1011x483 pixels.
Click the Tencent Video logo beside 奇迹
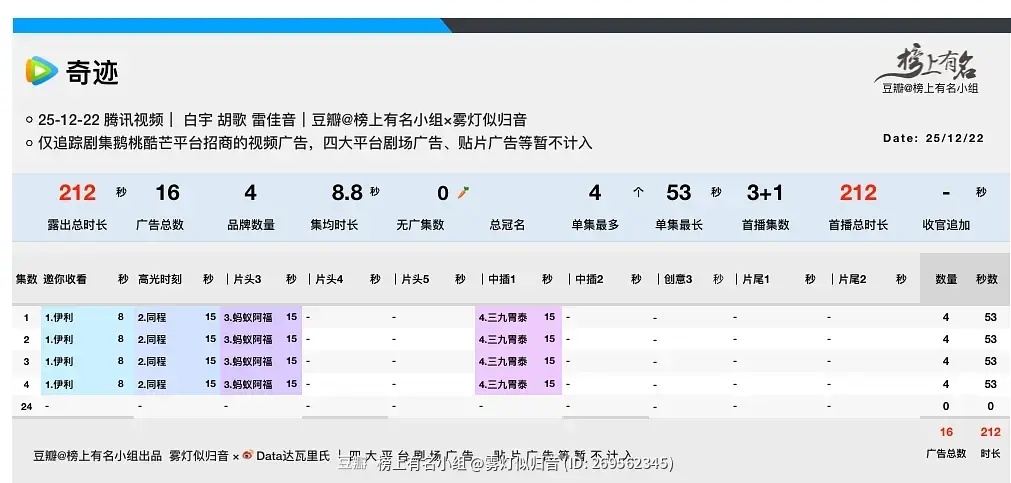pos(41,71)
